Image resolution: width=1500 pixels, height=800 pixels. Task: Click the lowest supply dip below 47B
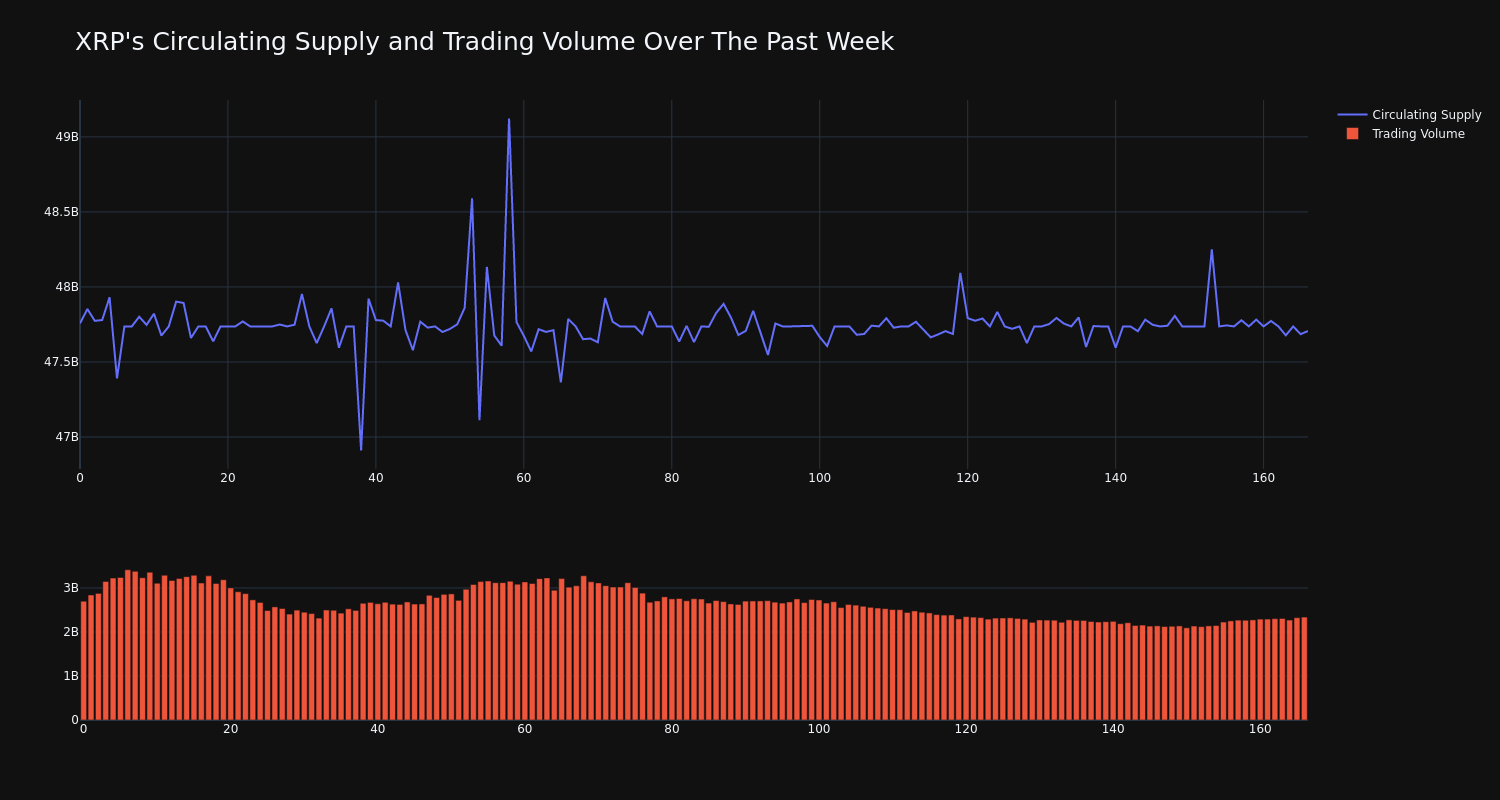point(361,449)
